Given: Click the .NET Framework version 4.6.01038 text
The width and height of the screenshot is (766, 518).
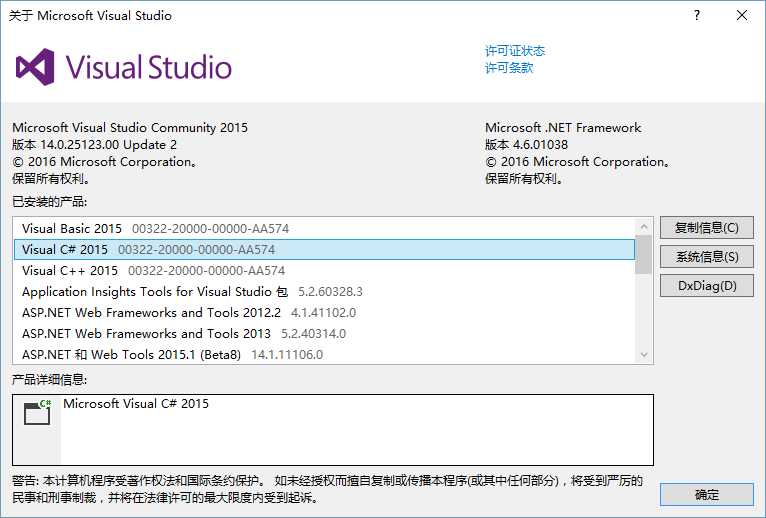Looking at the screenshot, I should click(x=527, y=145).
